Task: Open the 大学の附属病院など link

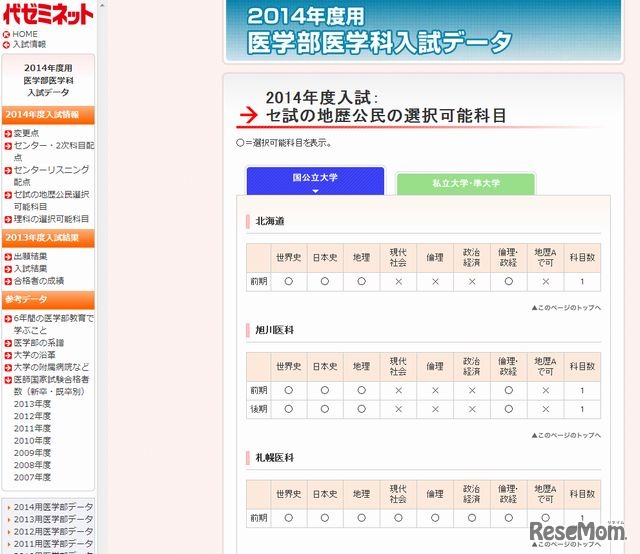Action: tap(51, 367)
